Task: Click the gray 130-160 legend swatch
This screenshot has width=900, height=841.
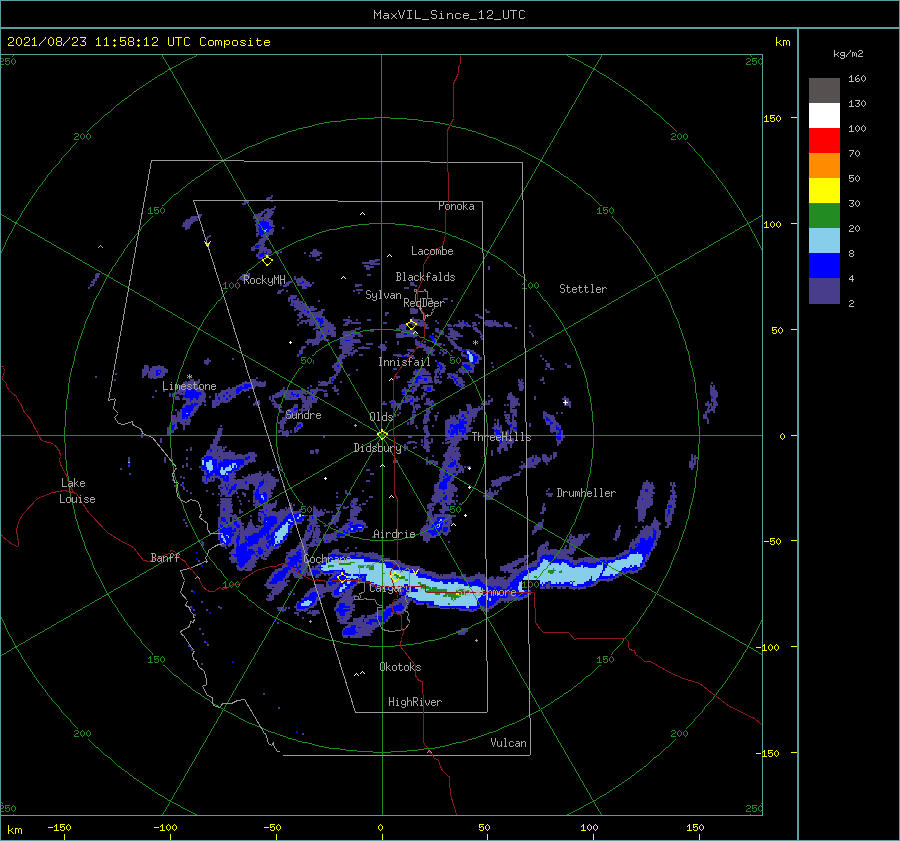Action: coord(824,90)
